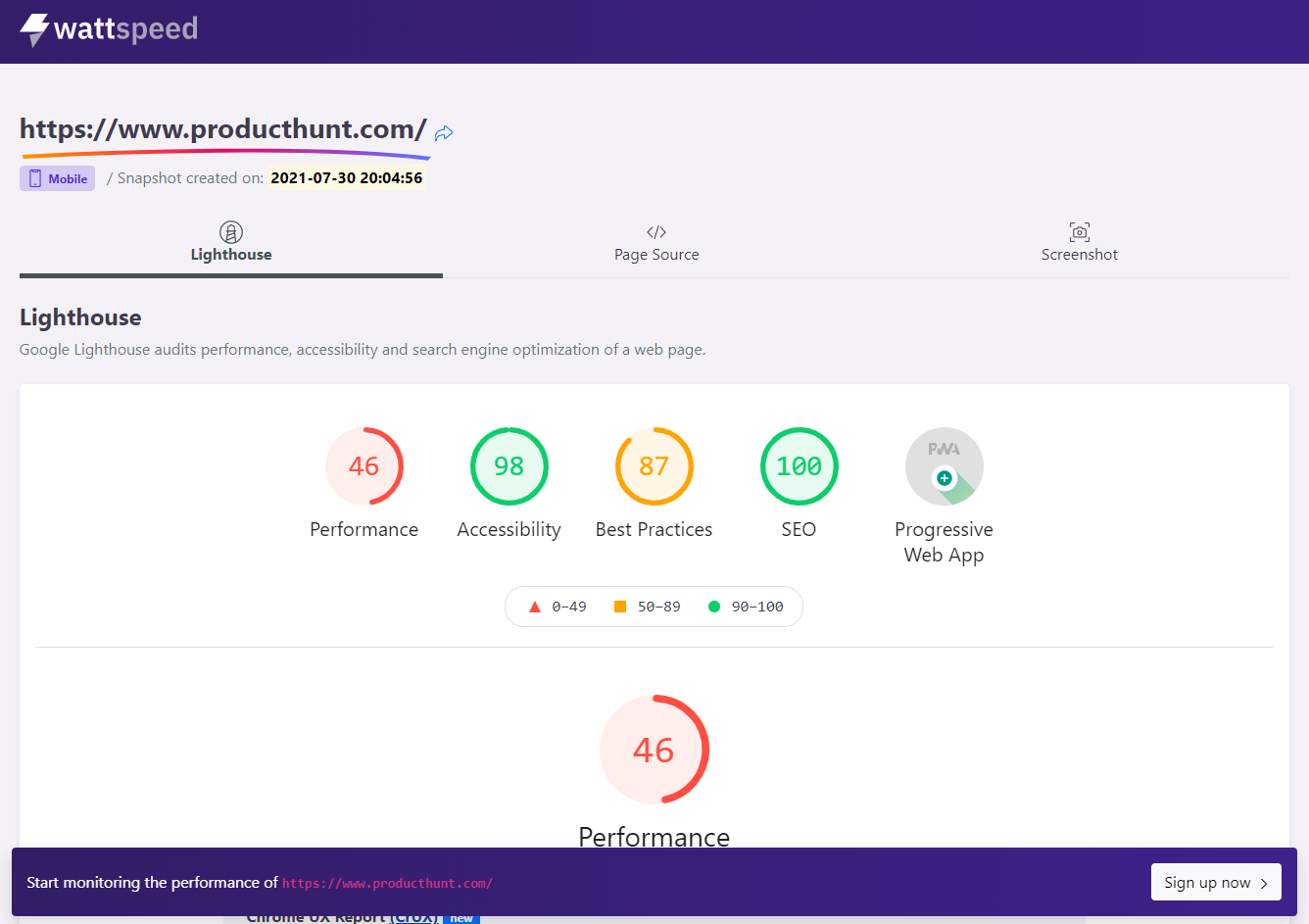Click the lighthouse icon in the tab
The height and width of the screenshot is (924, 1309).
231,232
